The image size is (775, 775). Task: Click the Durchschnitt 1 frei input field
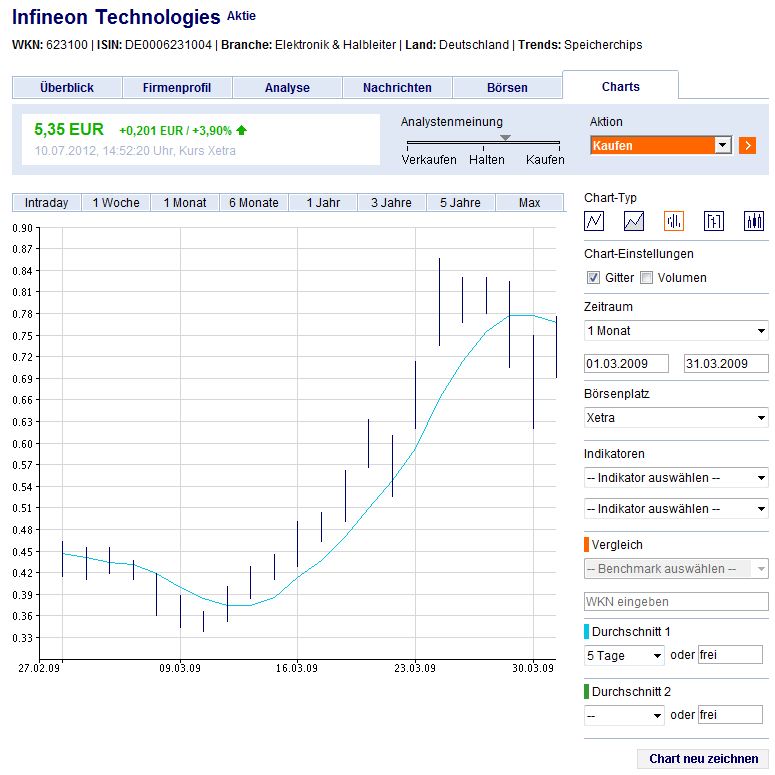(730, 655)
